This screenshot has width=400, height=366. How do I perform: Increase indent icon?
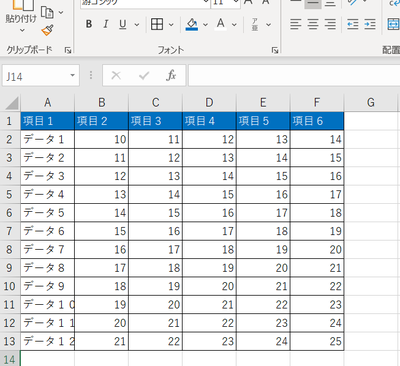pos(370,24)
